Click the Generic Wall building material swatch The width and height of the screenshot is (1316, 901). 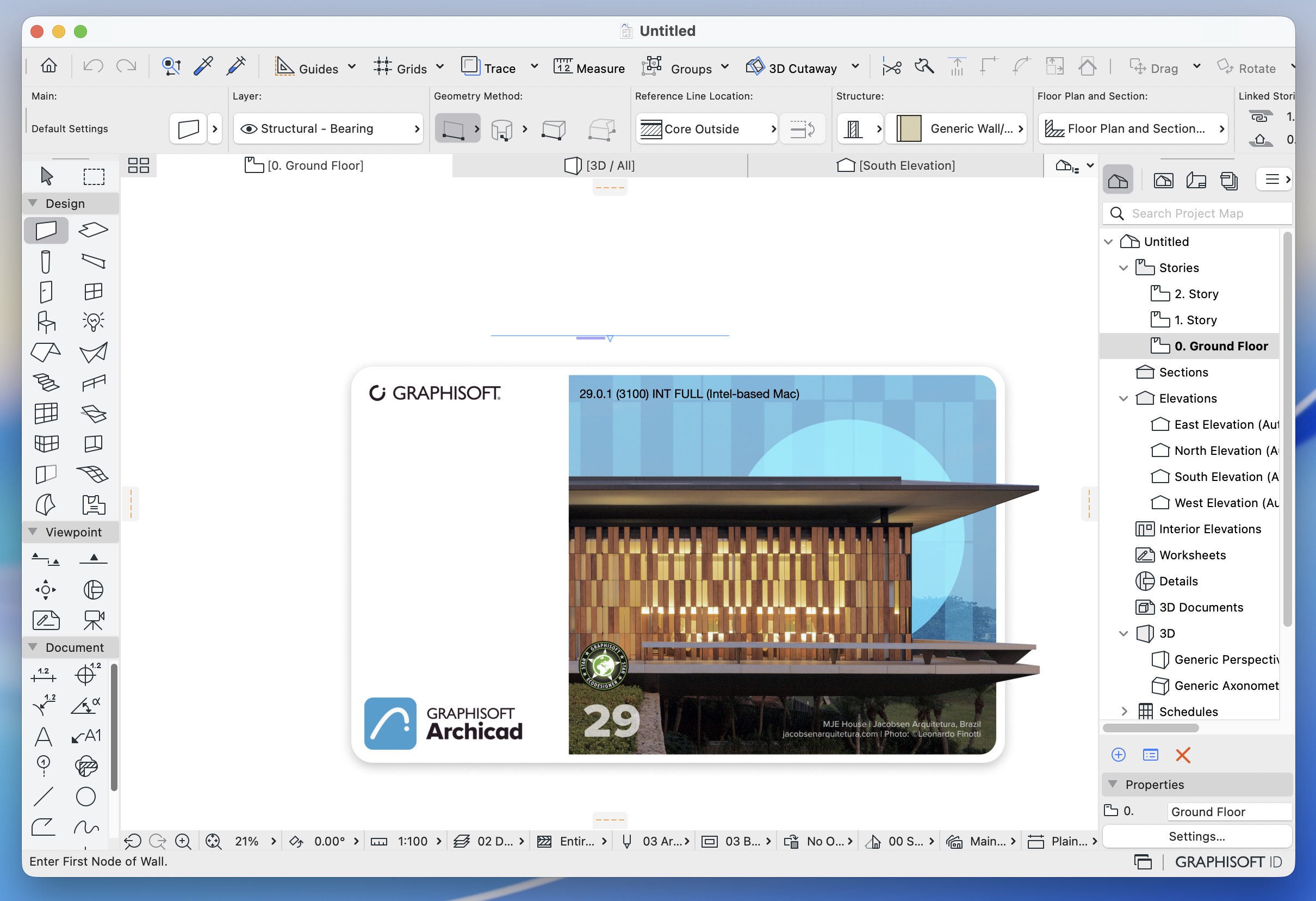pos(909,128)
